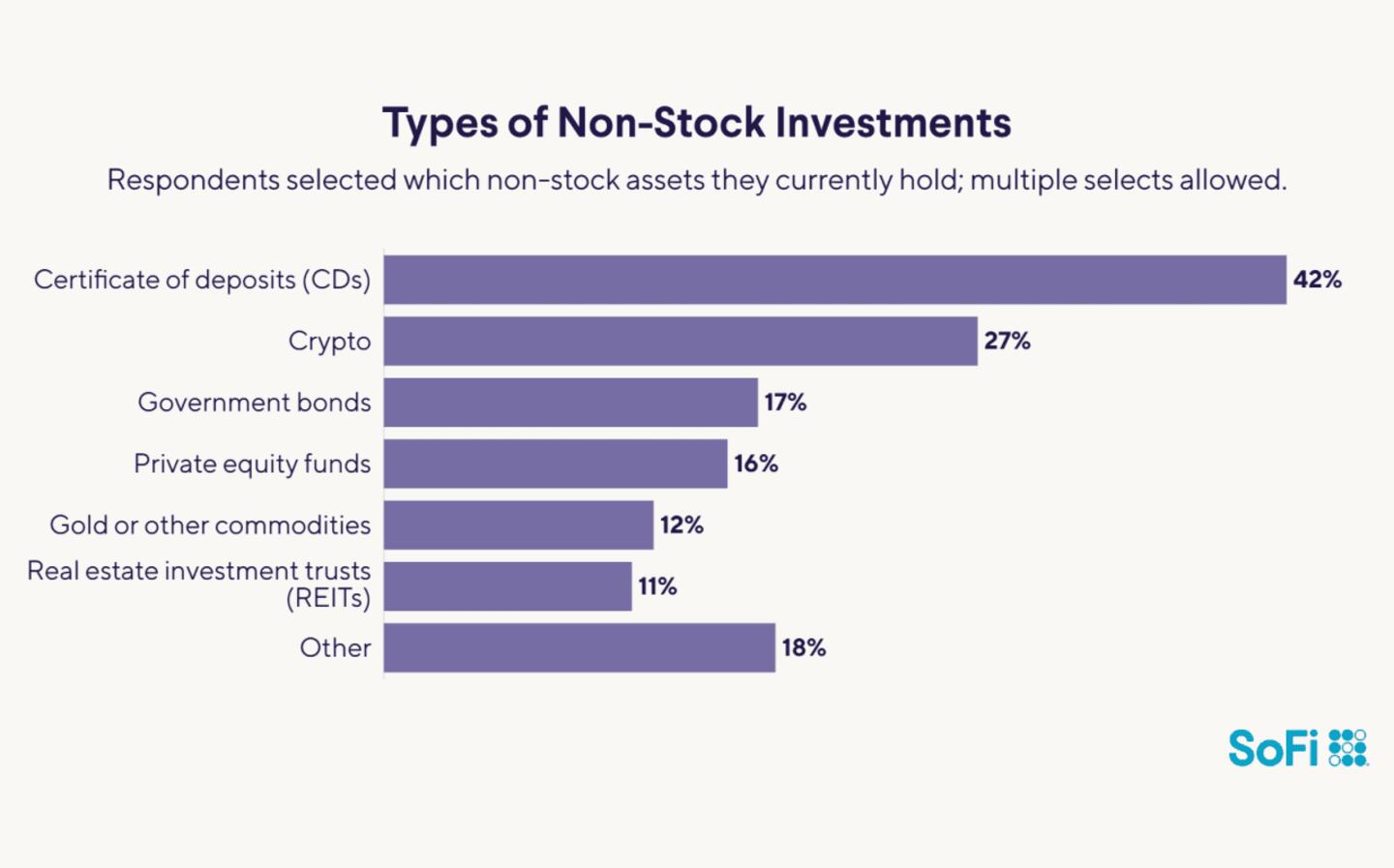Click the "Types of Non-Stock Investments" title
1394x868 pixels.
click(696, 123)
